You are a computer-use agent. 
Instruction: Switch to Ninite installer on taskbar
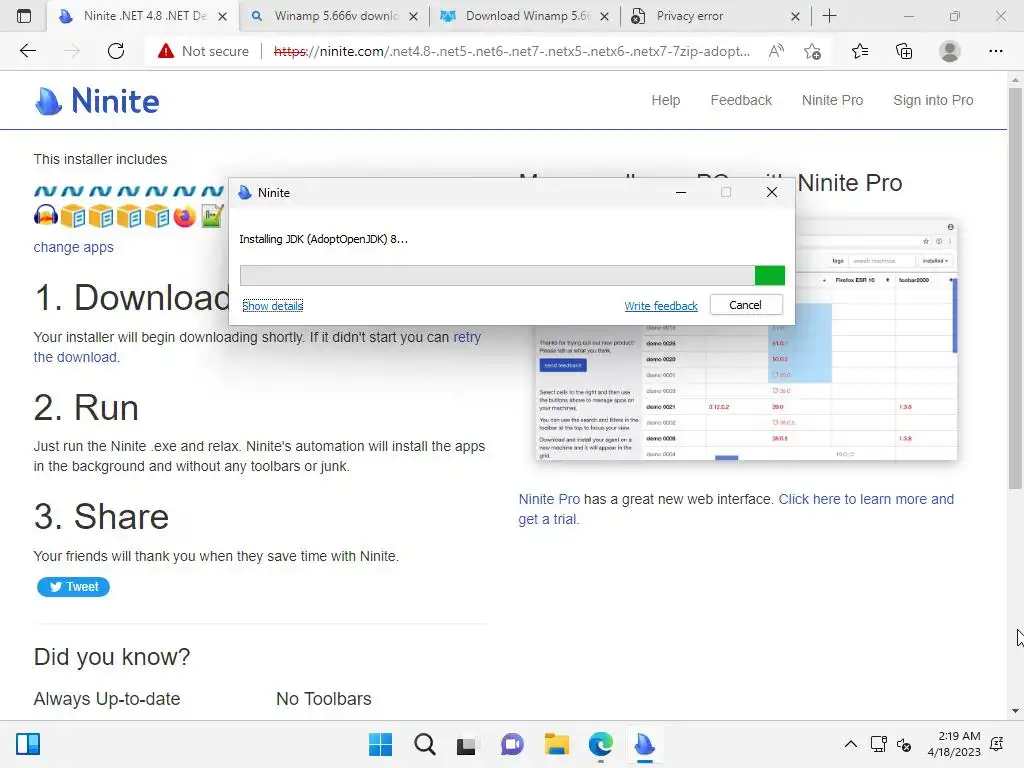[645, 744]
